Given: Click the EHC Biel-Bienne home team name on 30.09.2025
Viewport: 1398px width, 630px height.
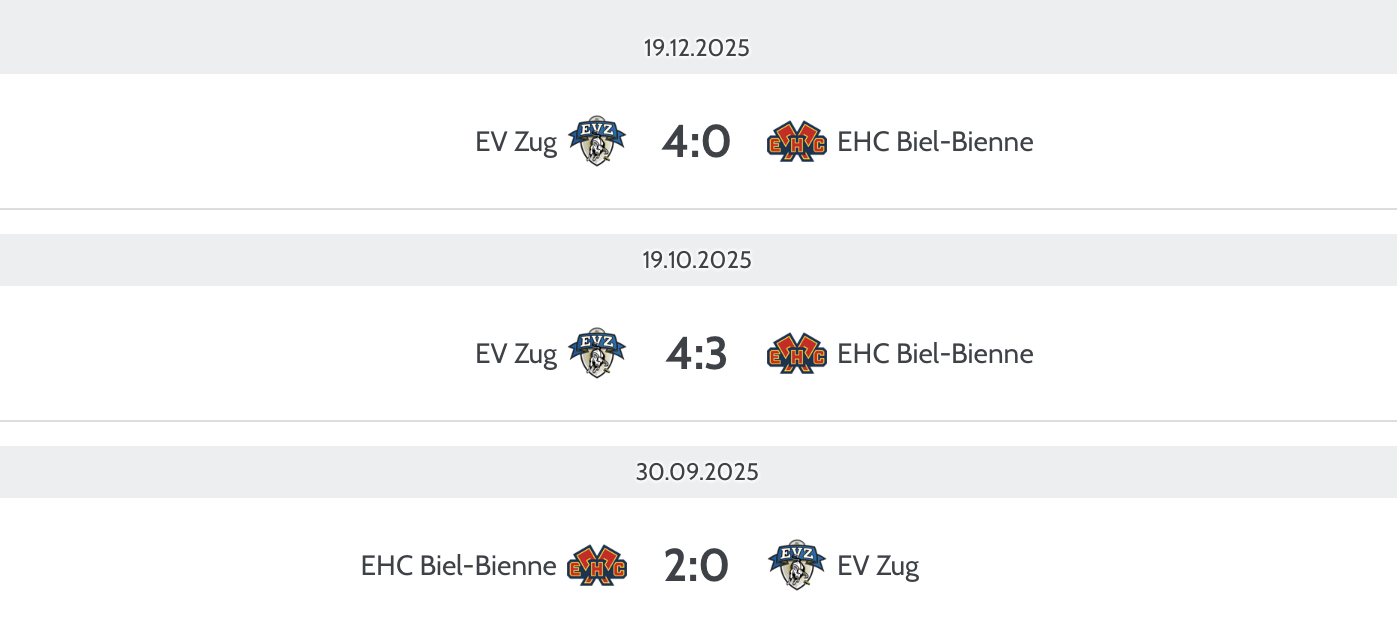Looking at the screenshot, I should 458,566.
